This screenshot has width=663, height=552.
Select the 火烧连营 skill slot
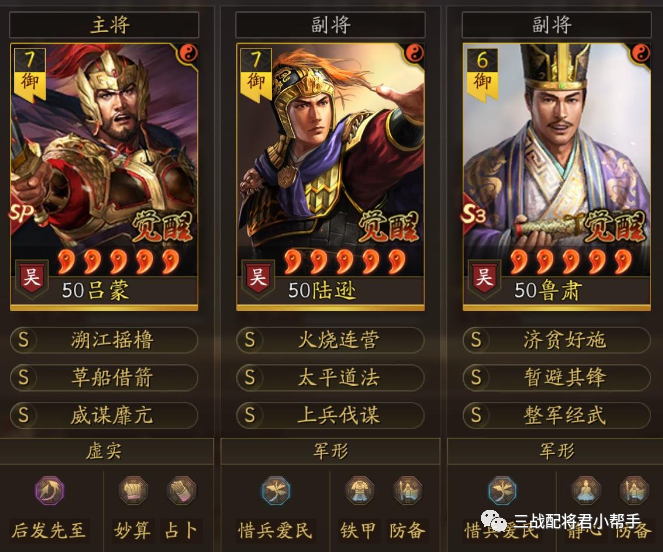click(x=330, y=340)
